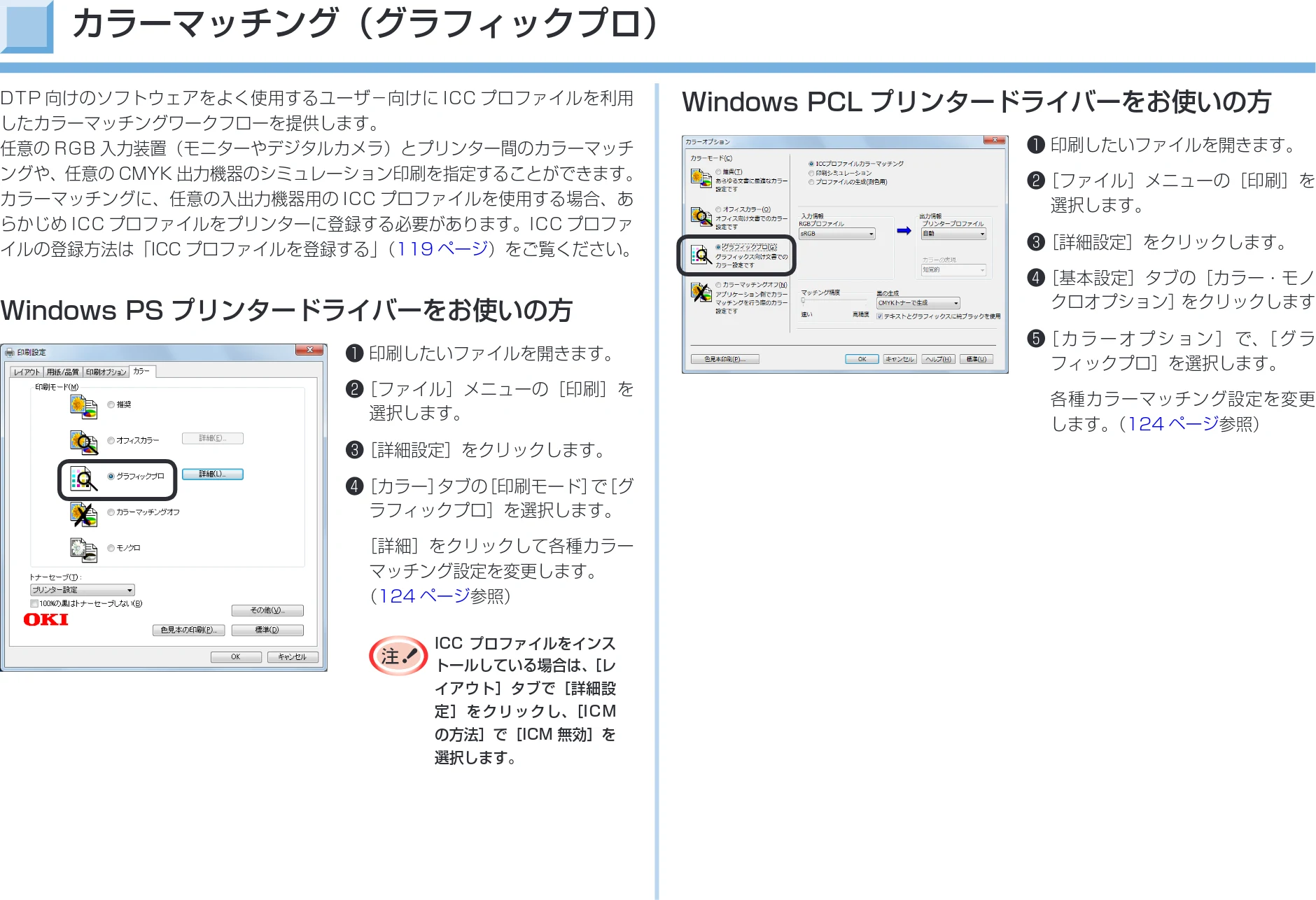Choose the モノクロ print mode radio button
The width and height of the screenshot is (1316, 900).
pyautogui.click(x=111, y=548)
